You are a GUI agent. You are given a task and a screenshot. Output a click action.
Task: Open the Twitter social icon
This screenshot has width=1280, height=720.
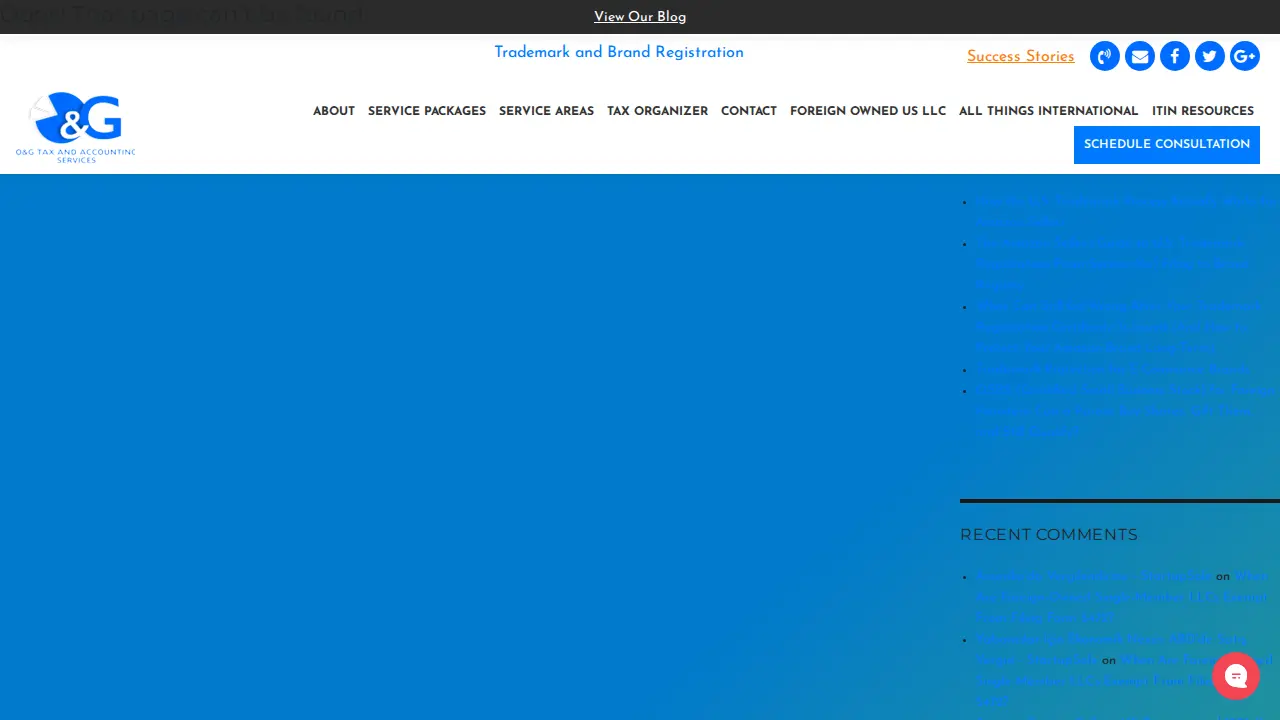coord(1210,56)
